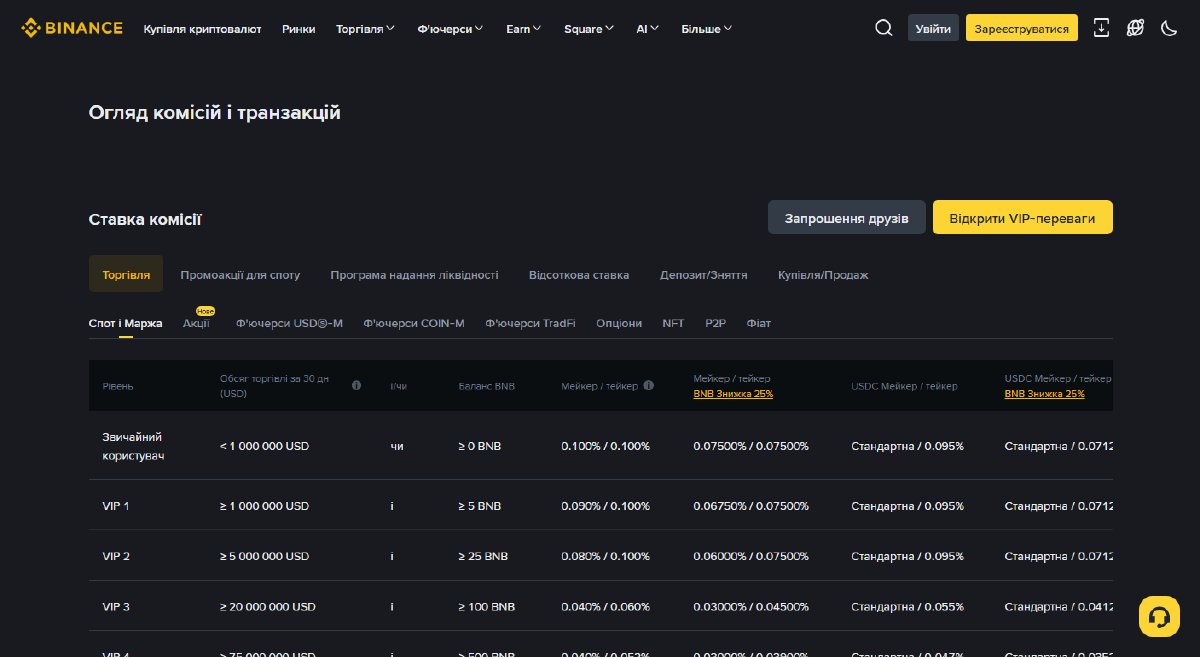Click the Стандартна / 0.055% cell

tap(907, 606)
